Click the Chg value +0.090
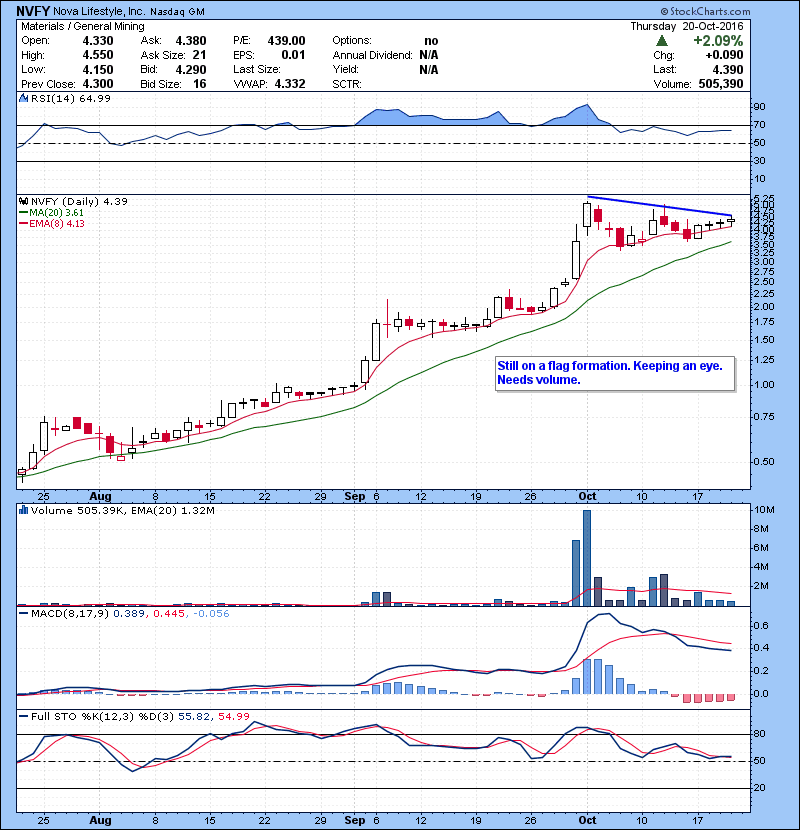This screenshot has width=800, height=830. 724,55
